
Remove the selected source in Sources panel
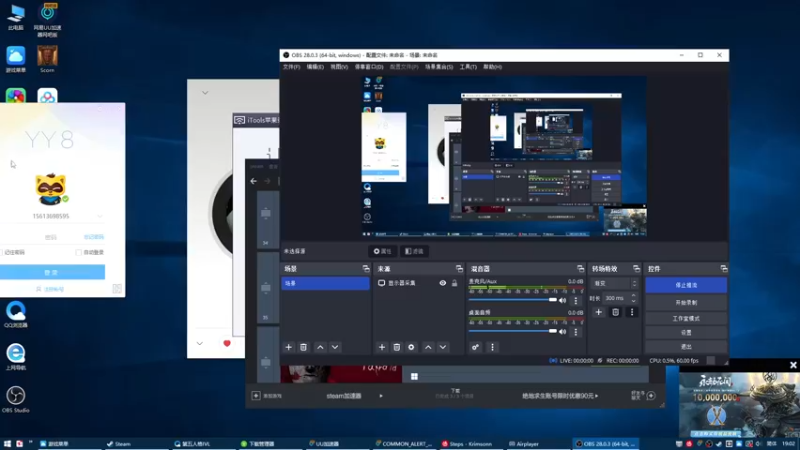click(396, 347)
